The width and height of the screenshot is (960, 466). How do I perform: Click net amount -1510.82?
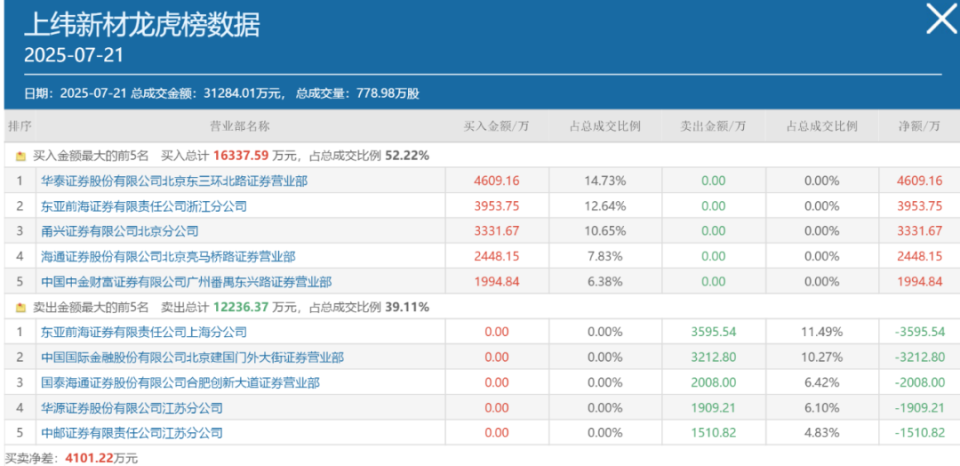point(920,433)
